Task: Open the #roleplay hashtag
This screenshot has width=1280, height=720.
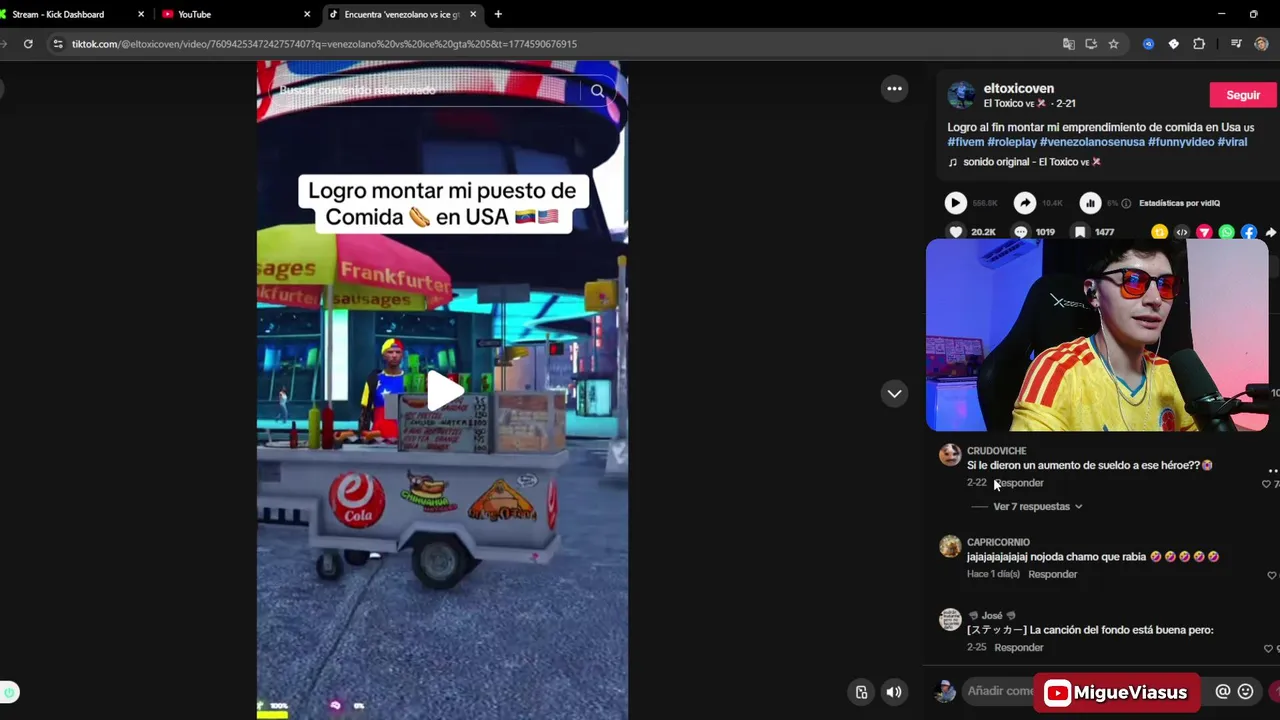Action: [1012, 142]
